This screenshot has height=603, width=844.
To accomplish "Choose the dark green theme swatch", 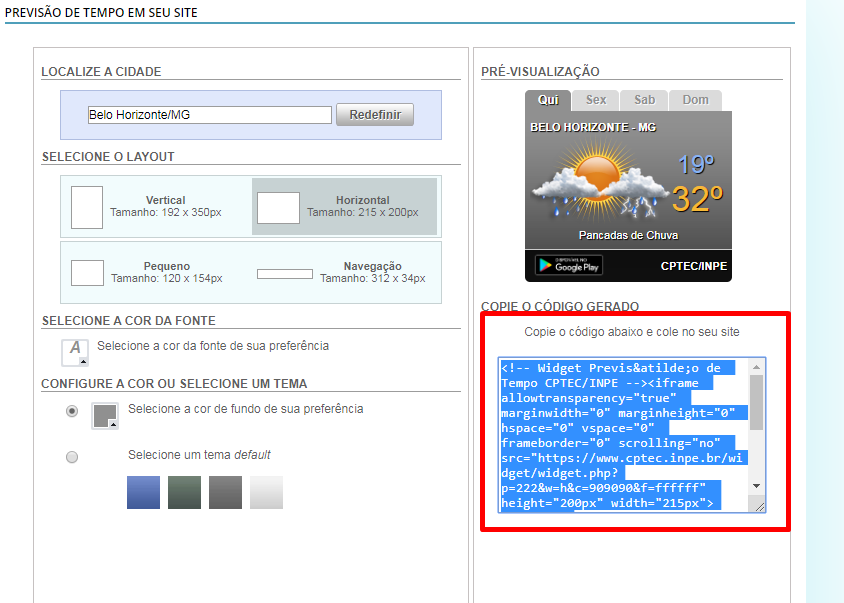I will tap(184, 492).
